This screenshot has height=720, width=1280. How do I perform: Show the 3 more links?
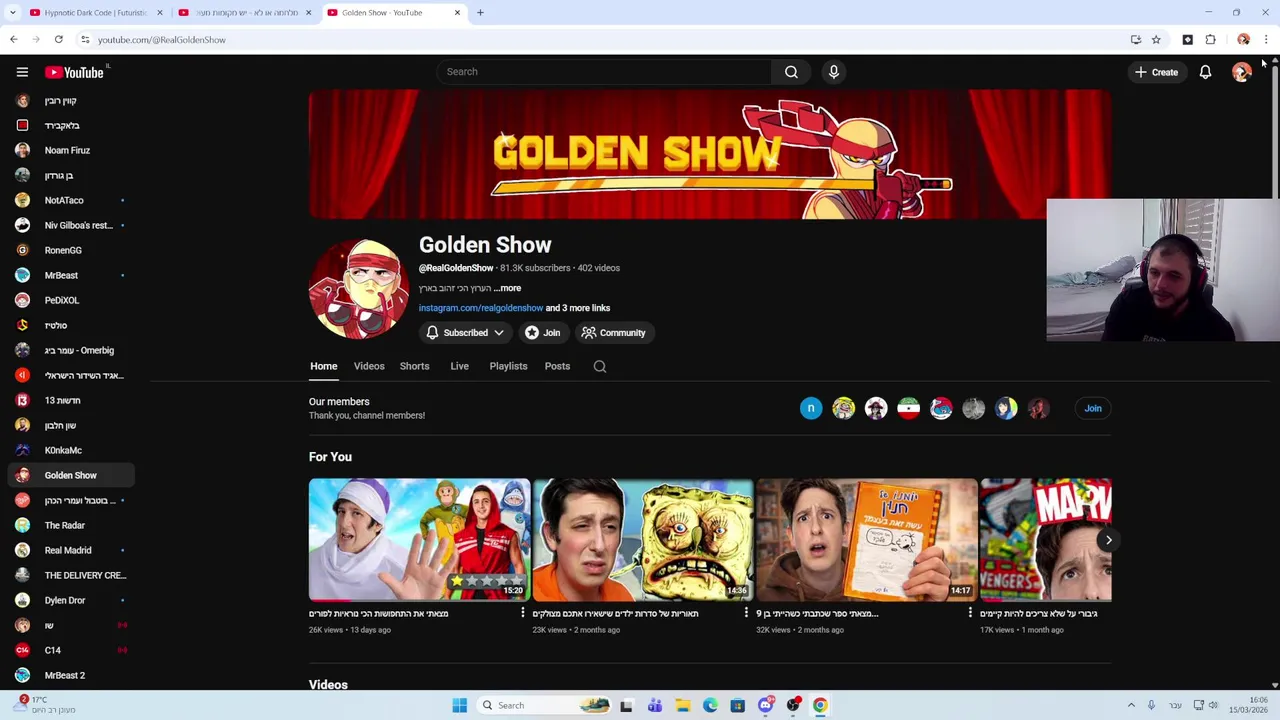click(x=578, y=308)
